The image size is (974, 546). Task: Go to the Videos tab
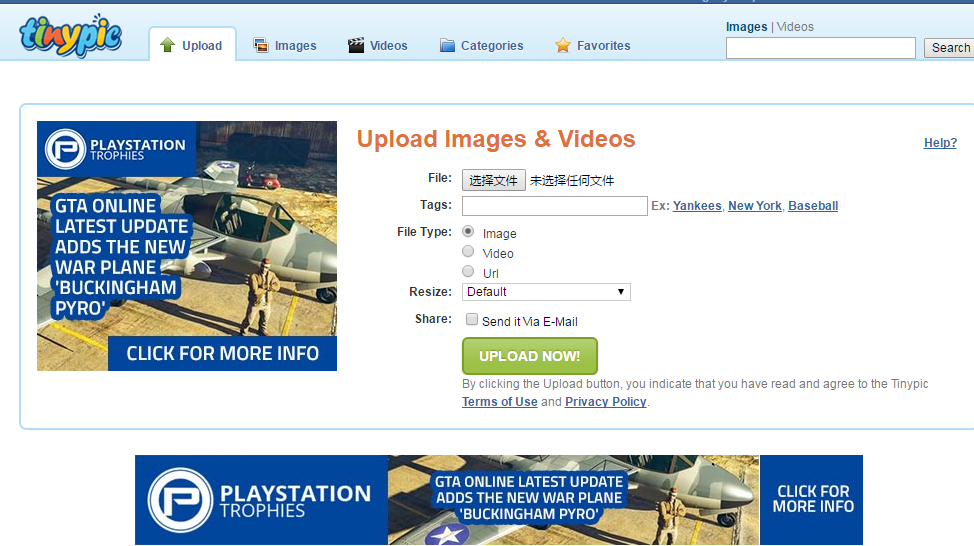point(378,45)
